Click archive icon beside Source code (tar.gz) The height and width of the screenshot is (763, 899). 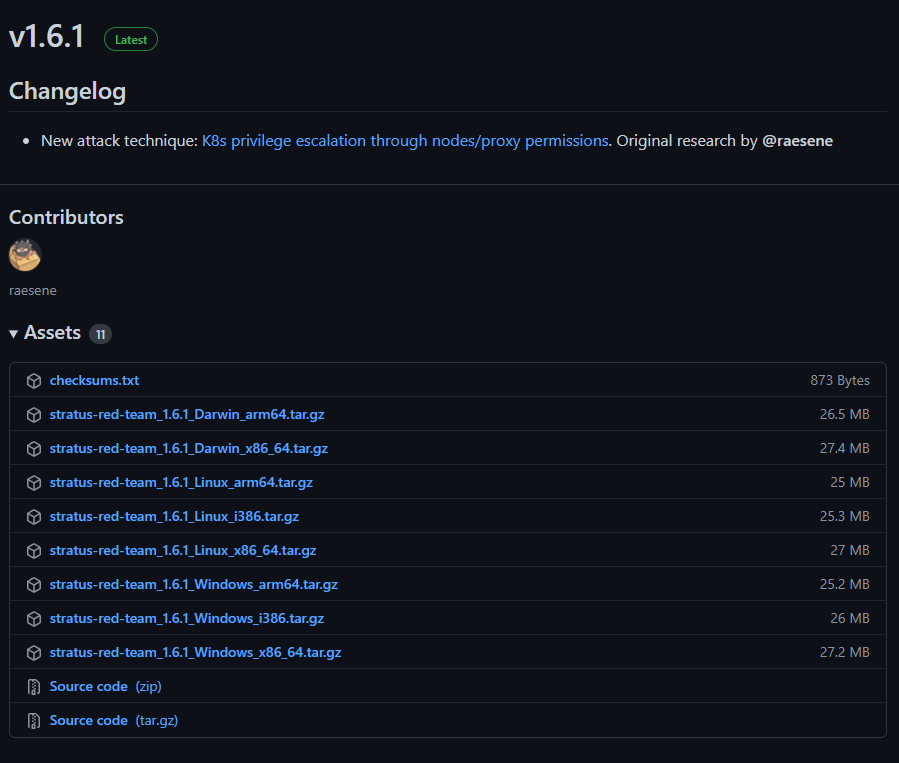point(34,721)
